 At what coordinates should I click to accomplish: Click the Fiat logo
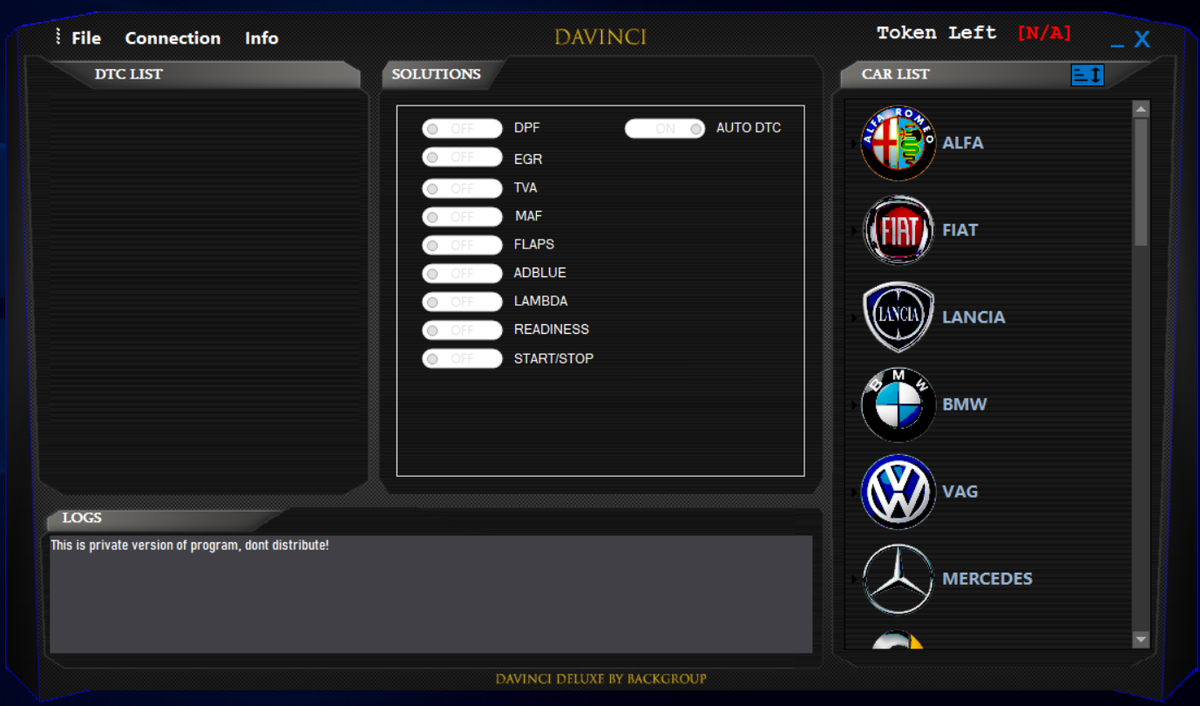coord(898,230)
